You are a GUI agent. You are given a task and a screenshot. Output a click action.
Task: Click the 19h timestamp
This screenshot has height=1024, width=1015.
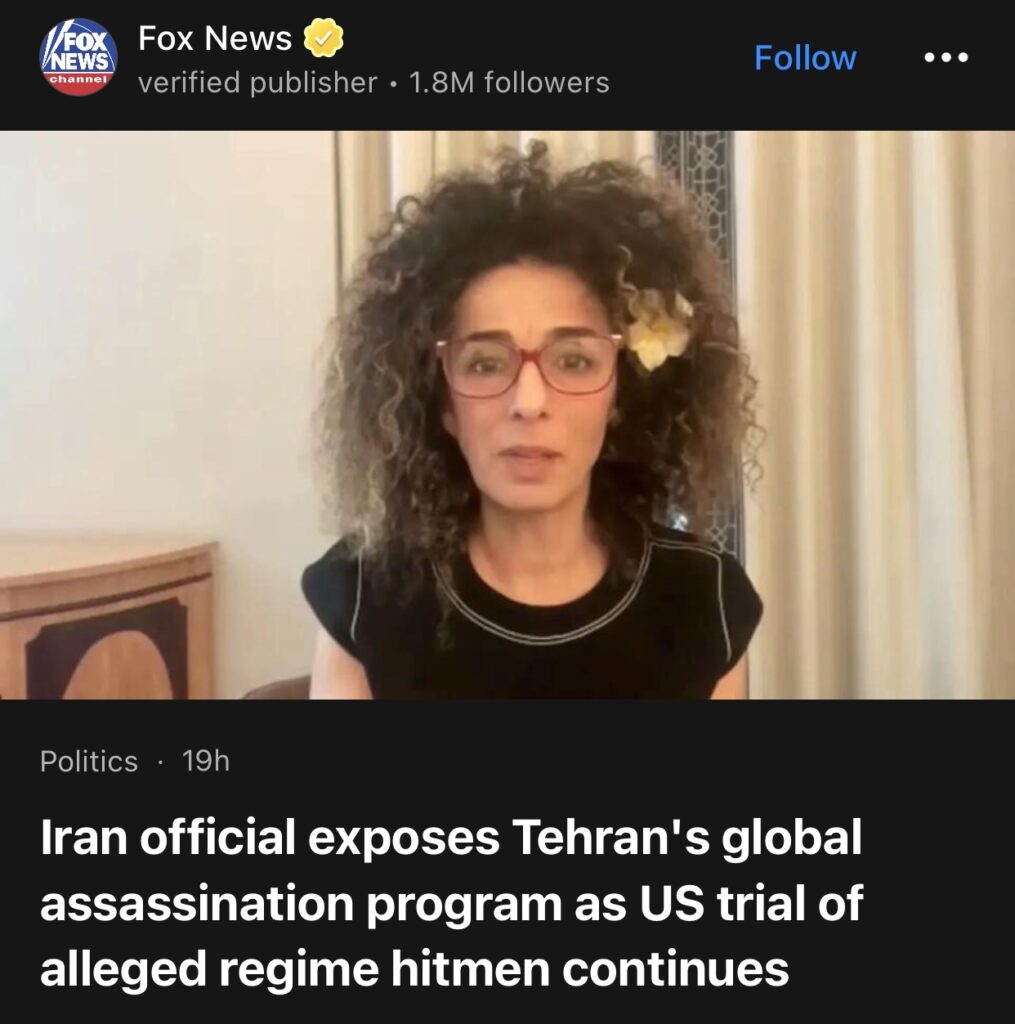[x=206, y=761]
